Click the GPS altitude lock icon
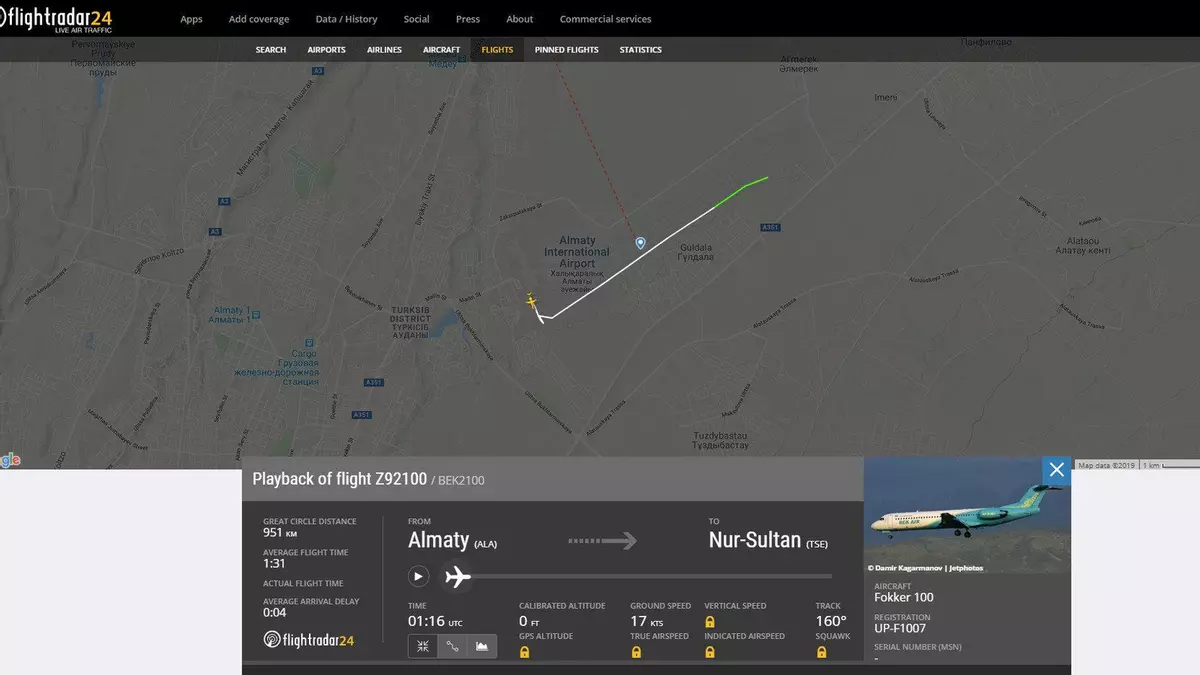The width and height of the screenshot is (1200, 675). [x=524, y=652]
